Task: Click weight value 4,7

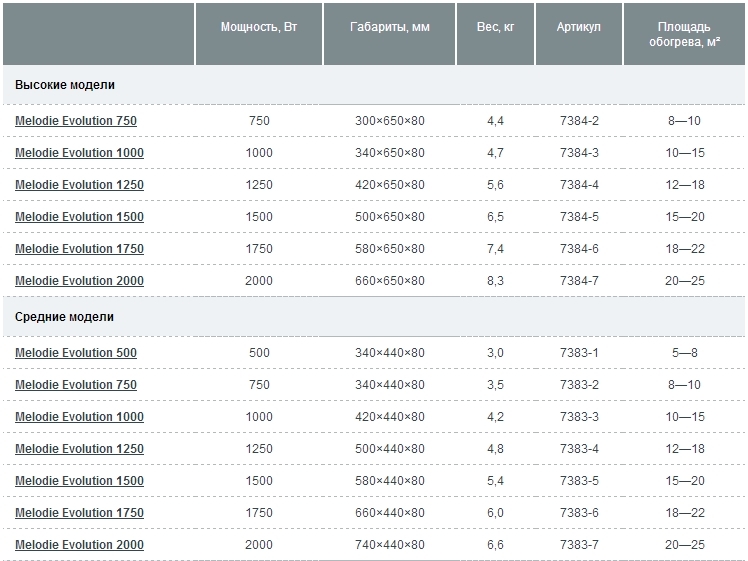Action: pos(495,153)
